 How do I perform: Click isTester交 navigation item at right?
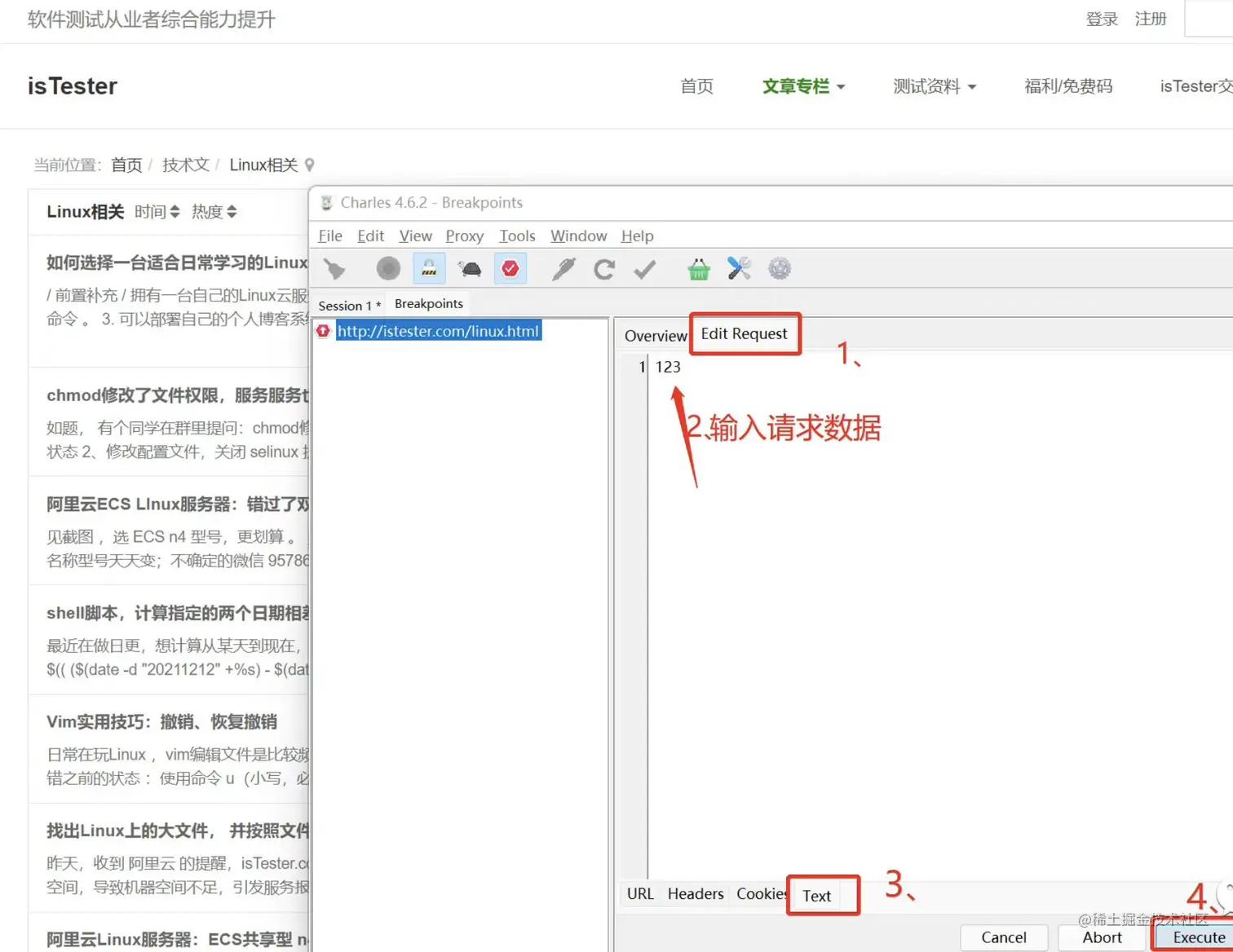1196,86
